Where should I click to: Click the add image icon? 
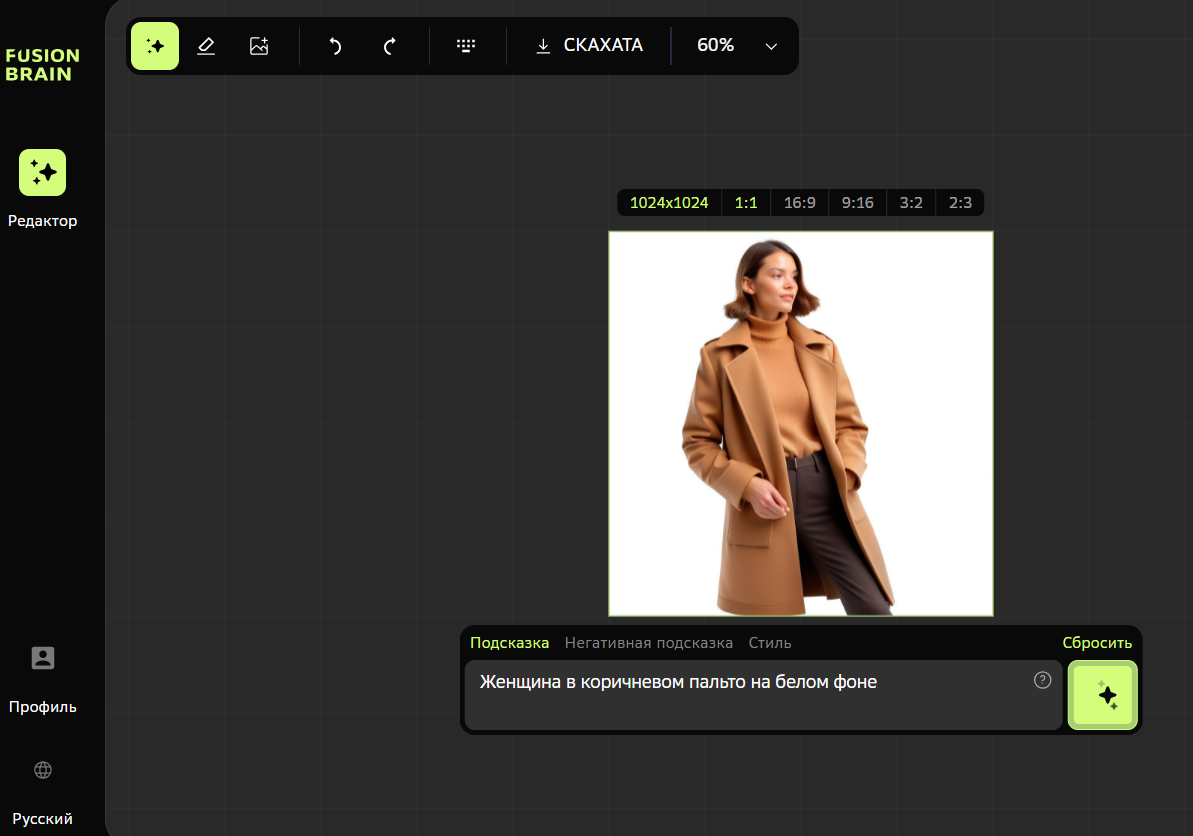[x=259, y=46]
